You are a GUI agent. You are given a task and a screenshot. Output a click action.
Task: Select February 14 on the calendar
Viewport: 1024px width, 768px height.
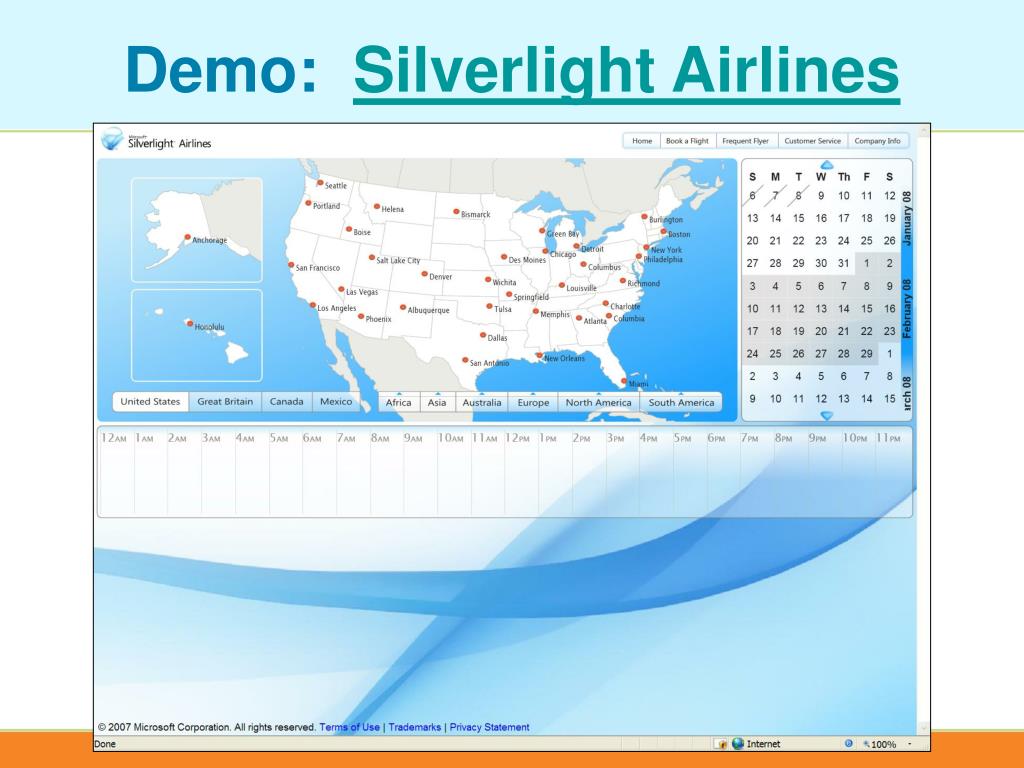pos(844,308)
